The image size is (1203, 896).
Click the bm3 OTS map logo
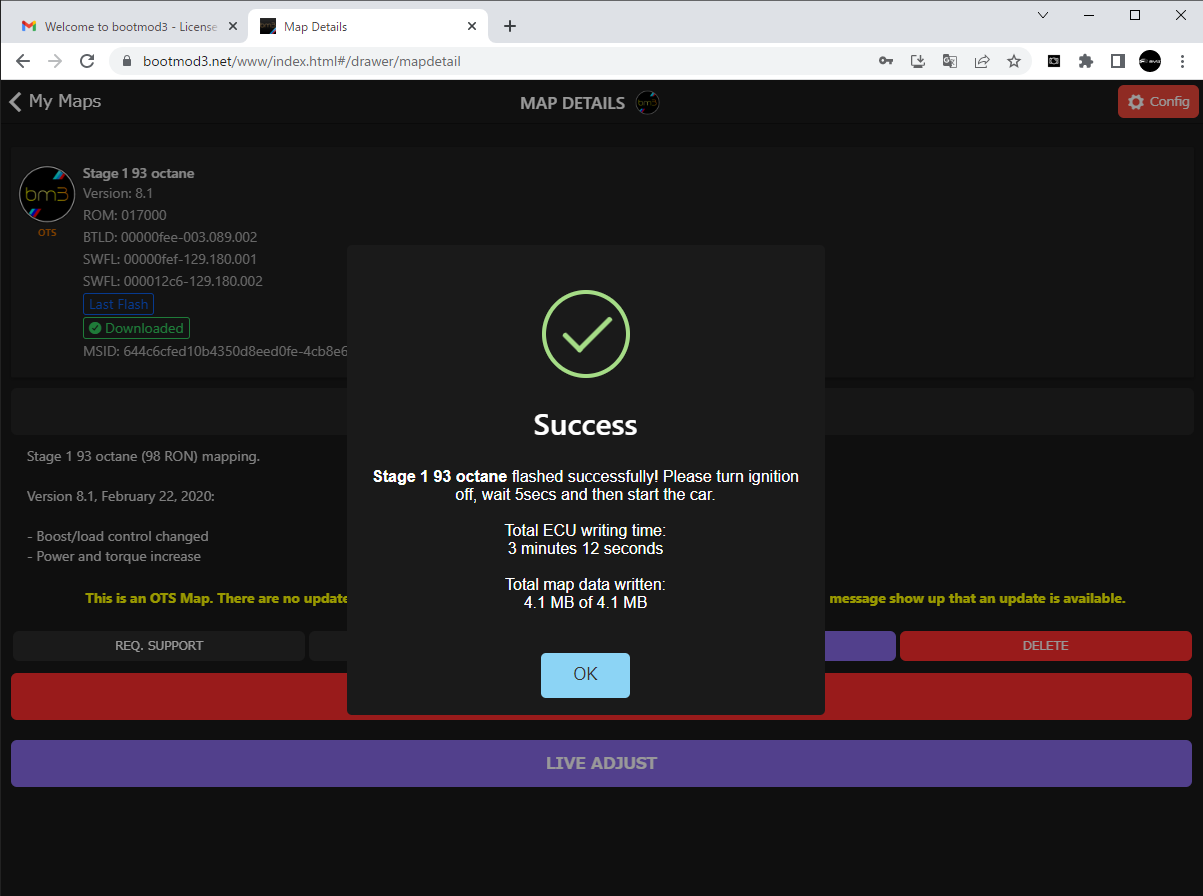tap(47, 194)
